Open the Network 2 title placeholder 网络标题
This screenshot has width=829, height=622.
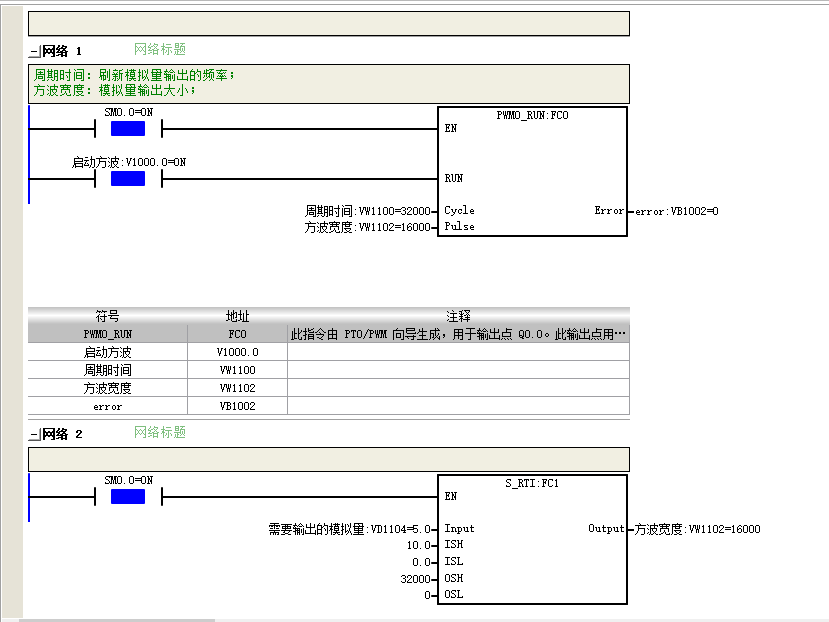pos(160,433)
